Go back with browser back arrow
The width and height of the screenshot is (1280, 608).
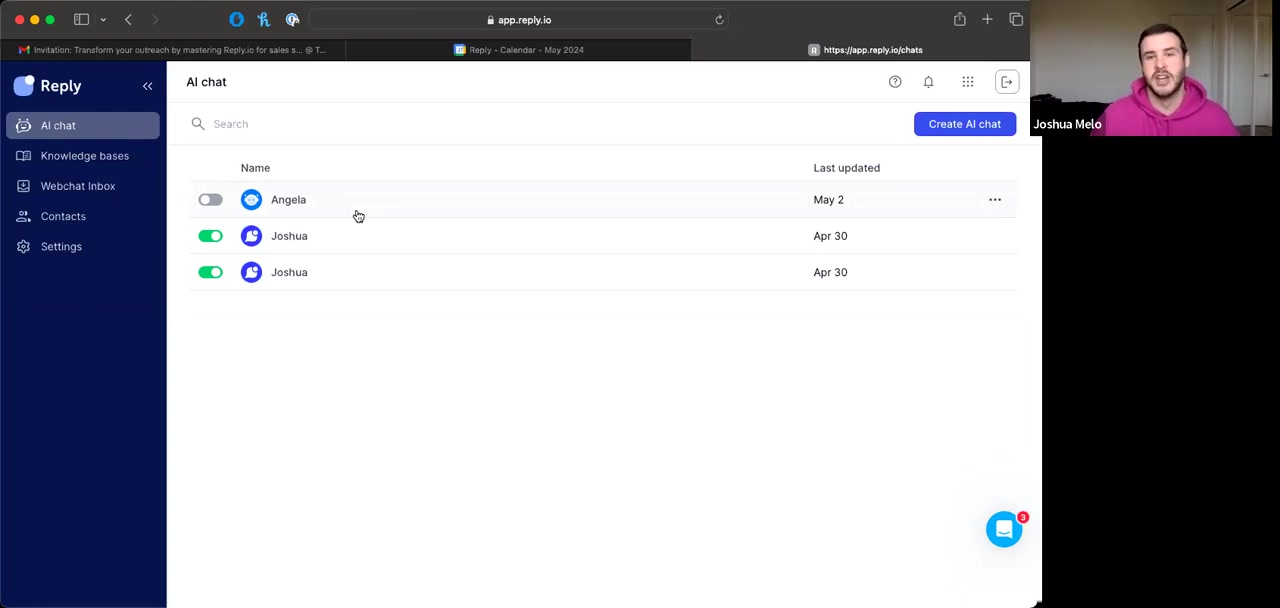click(128, 20)
